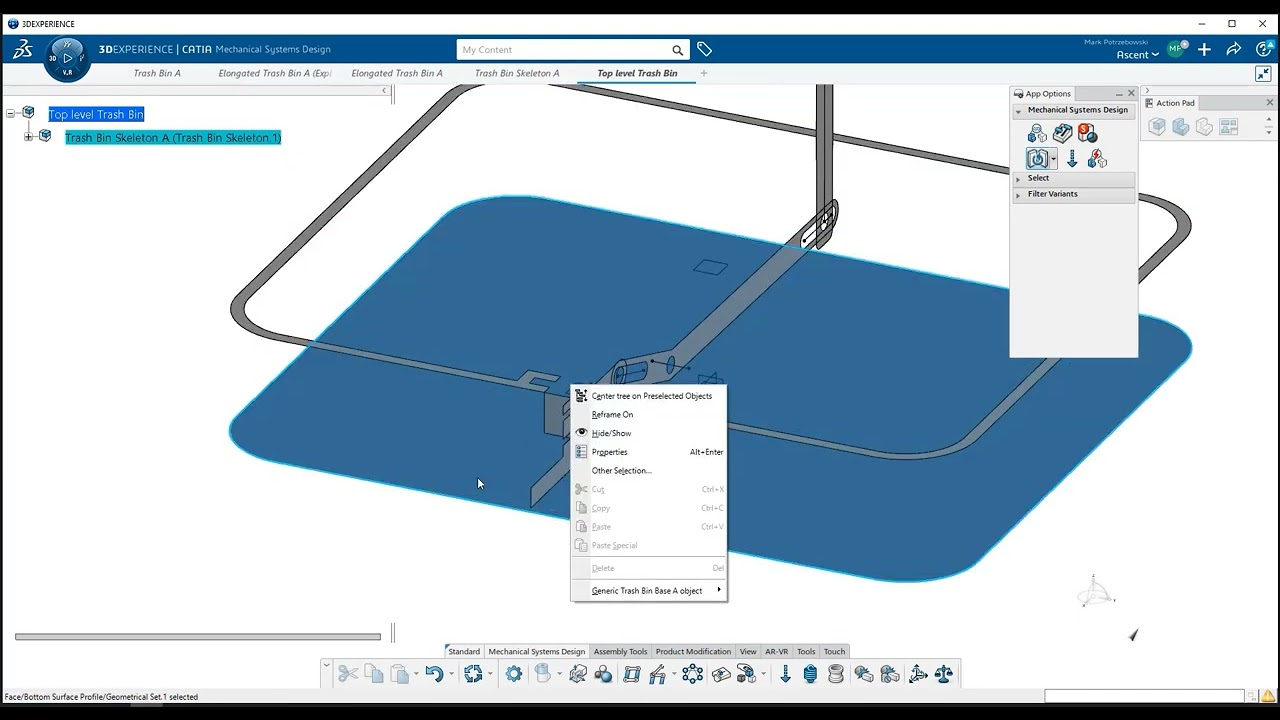The width and height of the screenshot is (1280, 720).
Task: Click the balance scales icon in bottom toolbar
Action: (944, 674)
